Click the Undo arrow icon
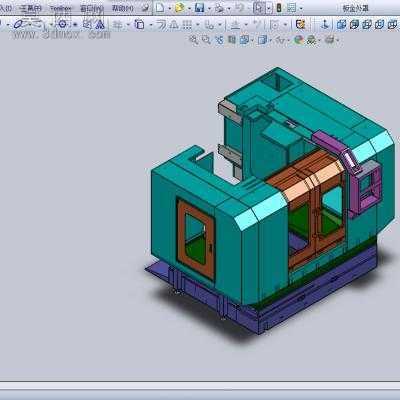The width and height of the screenshot is (400, 400). pos(239,8)
